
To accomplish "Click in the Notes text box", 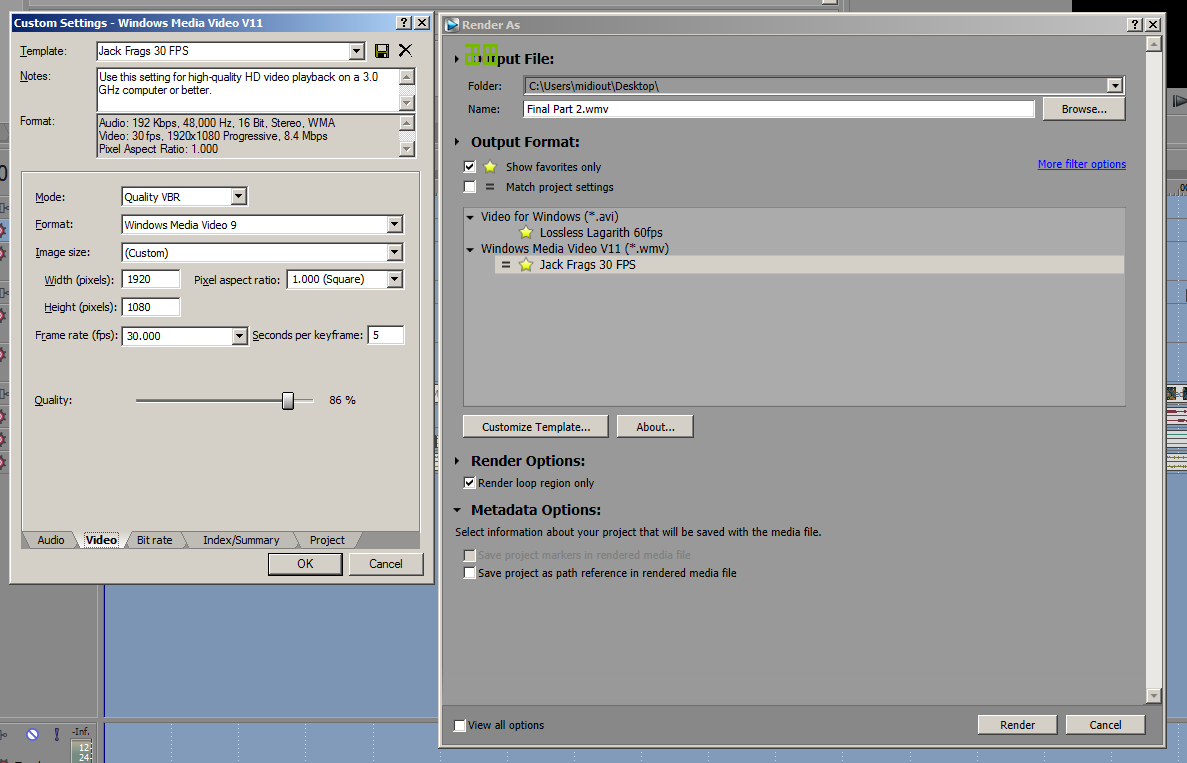I will 248,89.
